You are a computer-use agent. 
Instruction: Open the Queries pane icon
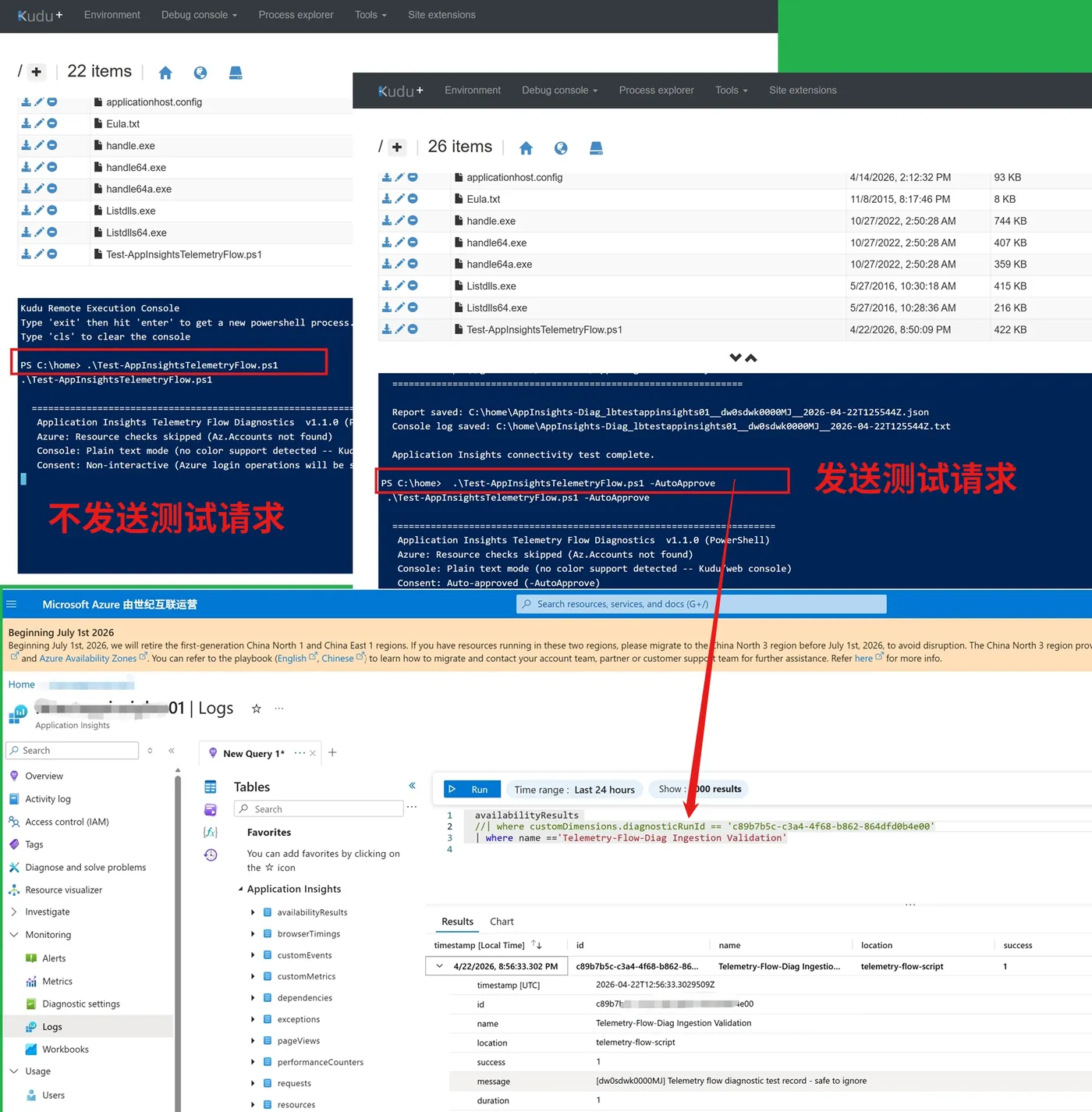(x=211, y=809)
